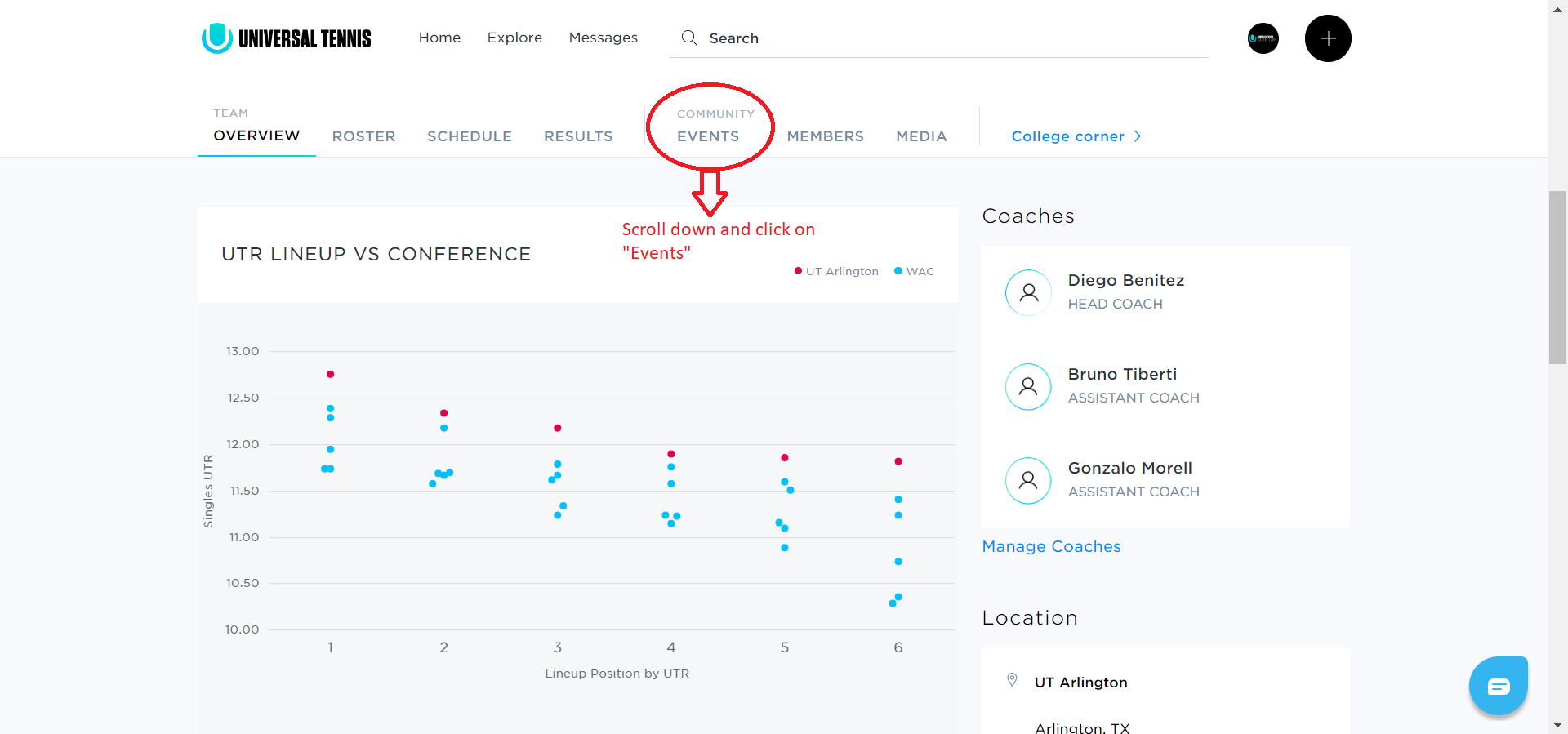The width and height of the screenshot is (1568, 734).
Task: Switch to the Media tab
Action: (x=921, y=136)
